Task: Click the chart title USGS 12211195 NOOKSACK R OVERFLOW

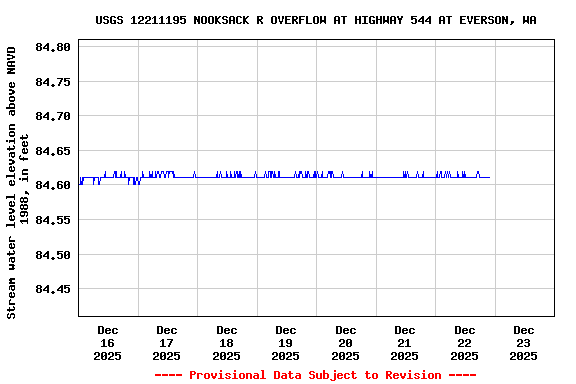Action: click(x=316, y=20)
